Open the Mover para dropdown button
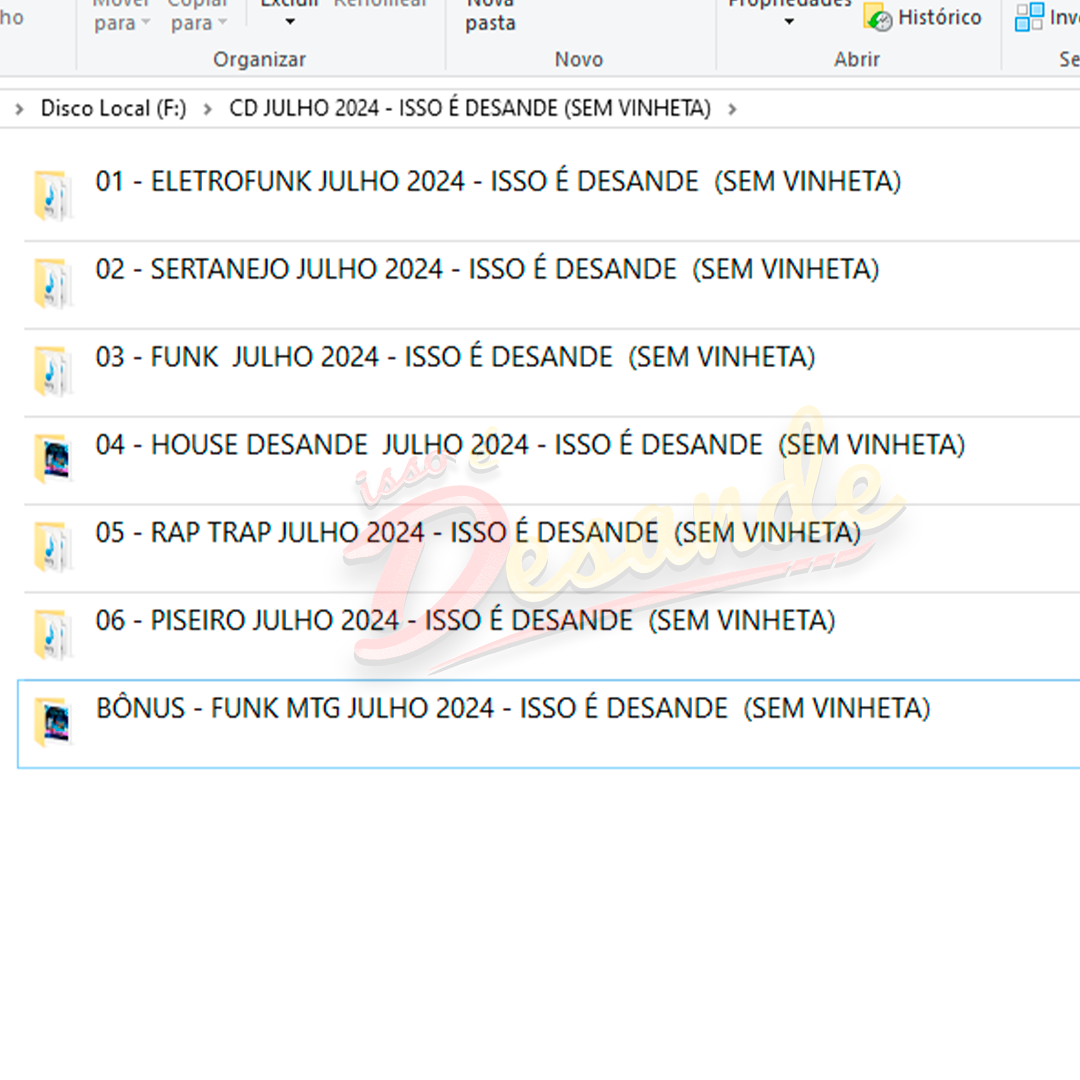This screenshot has width=1080, height=1080. point(122,20)
